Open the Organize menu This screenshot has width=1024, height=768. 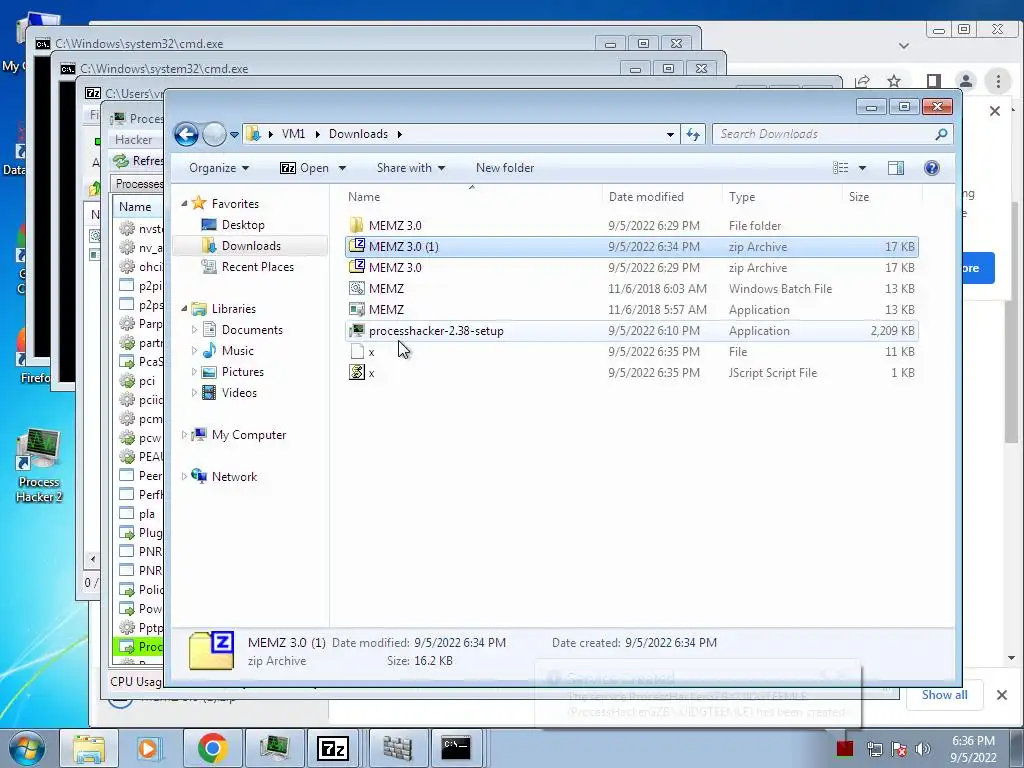coord(219,168)
